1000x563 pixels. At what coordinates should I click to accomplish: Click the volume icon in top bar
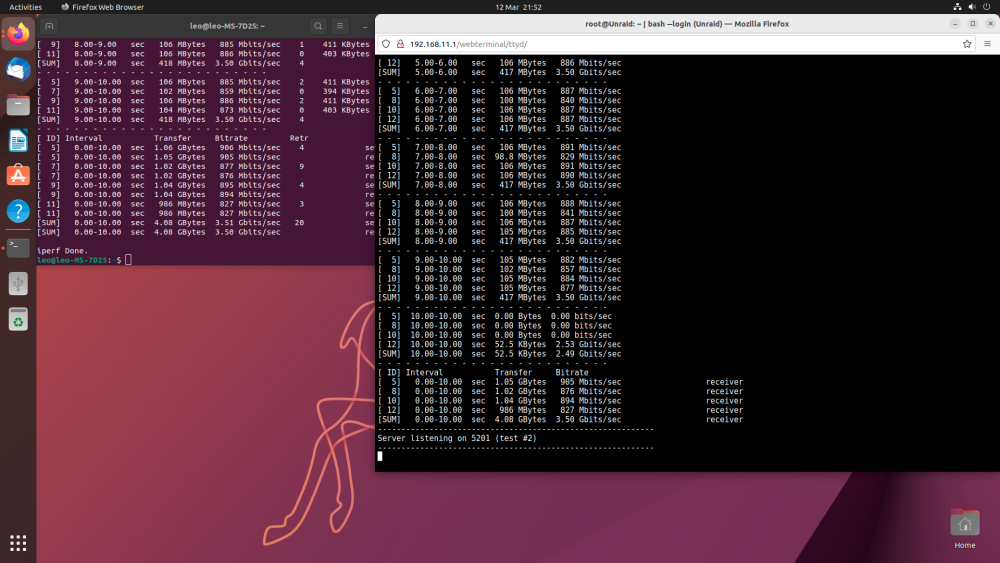point(972,7)
